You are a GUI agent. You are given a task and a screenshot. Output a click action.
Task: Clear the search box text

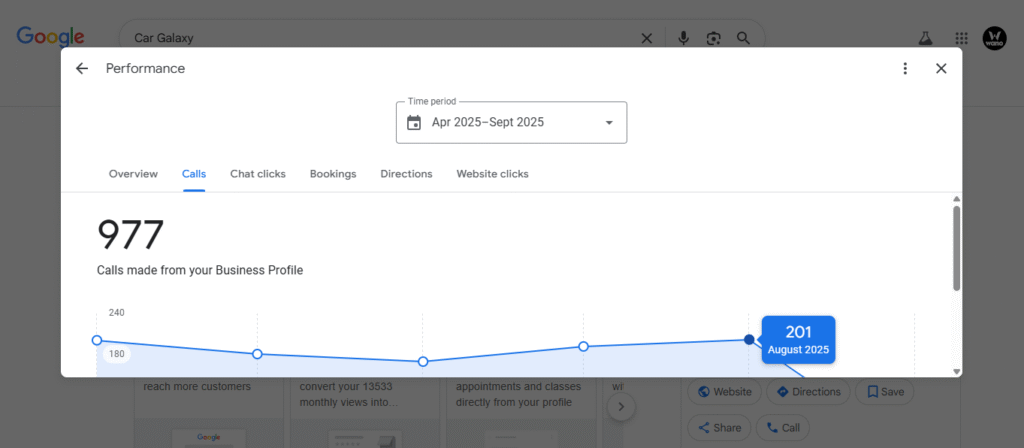pyautogui.click(x=646, y=38)
